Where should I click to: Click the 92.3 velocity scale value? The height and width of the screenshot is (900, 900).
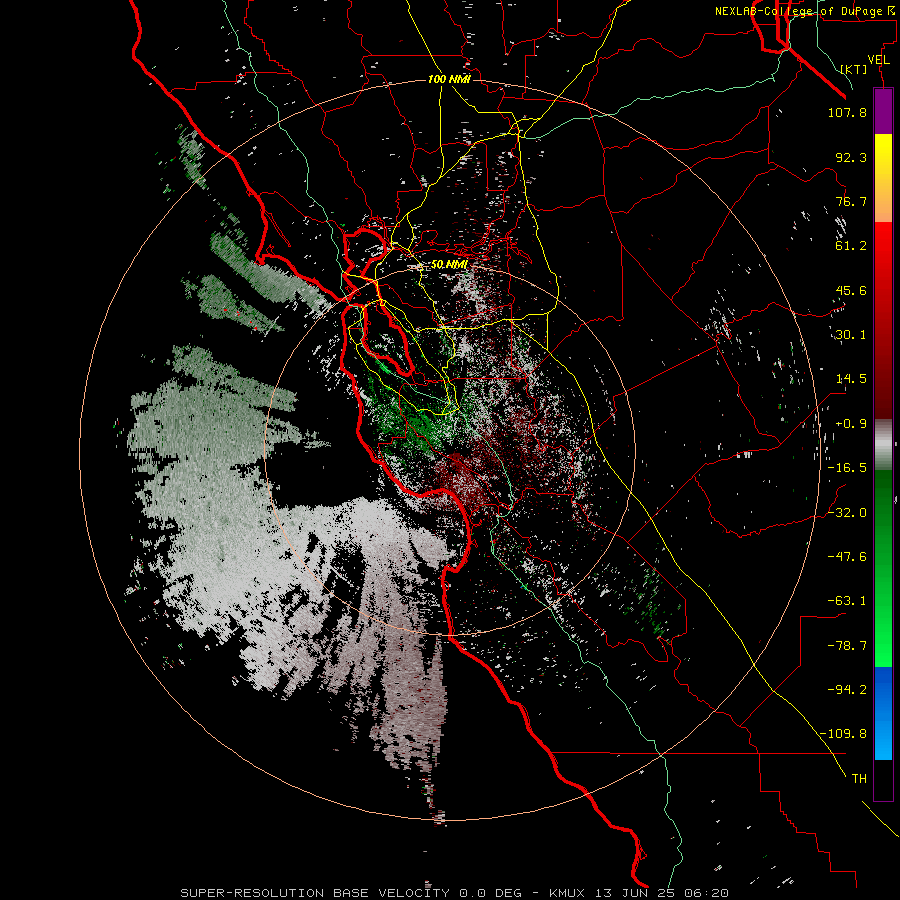tap(851, 157)
